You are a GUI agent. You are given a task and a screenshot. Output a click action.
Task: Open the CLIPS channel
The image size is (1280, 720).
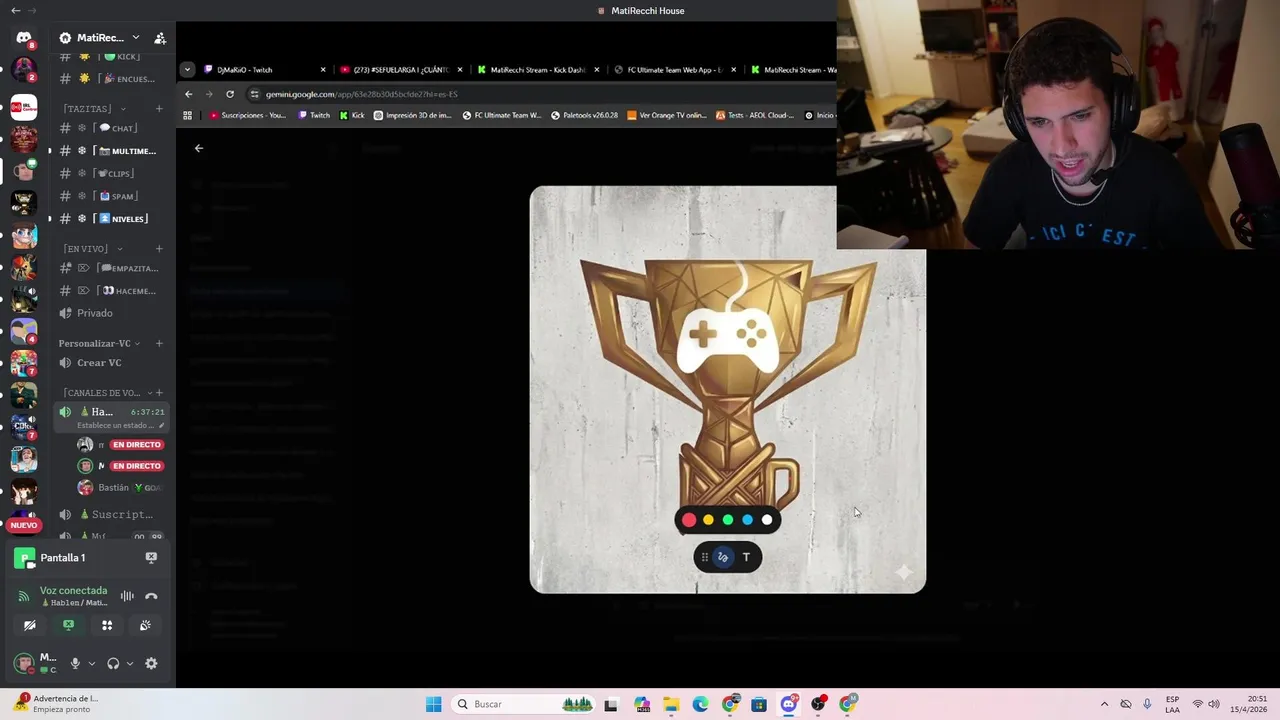110,174
